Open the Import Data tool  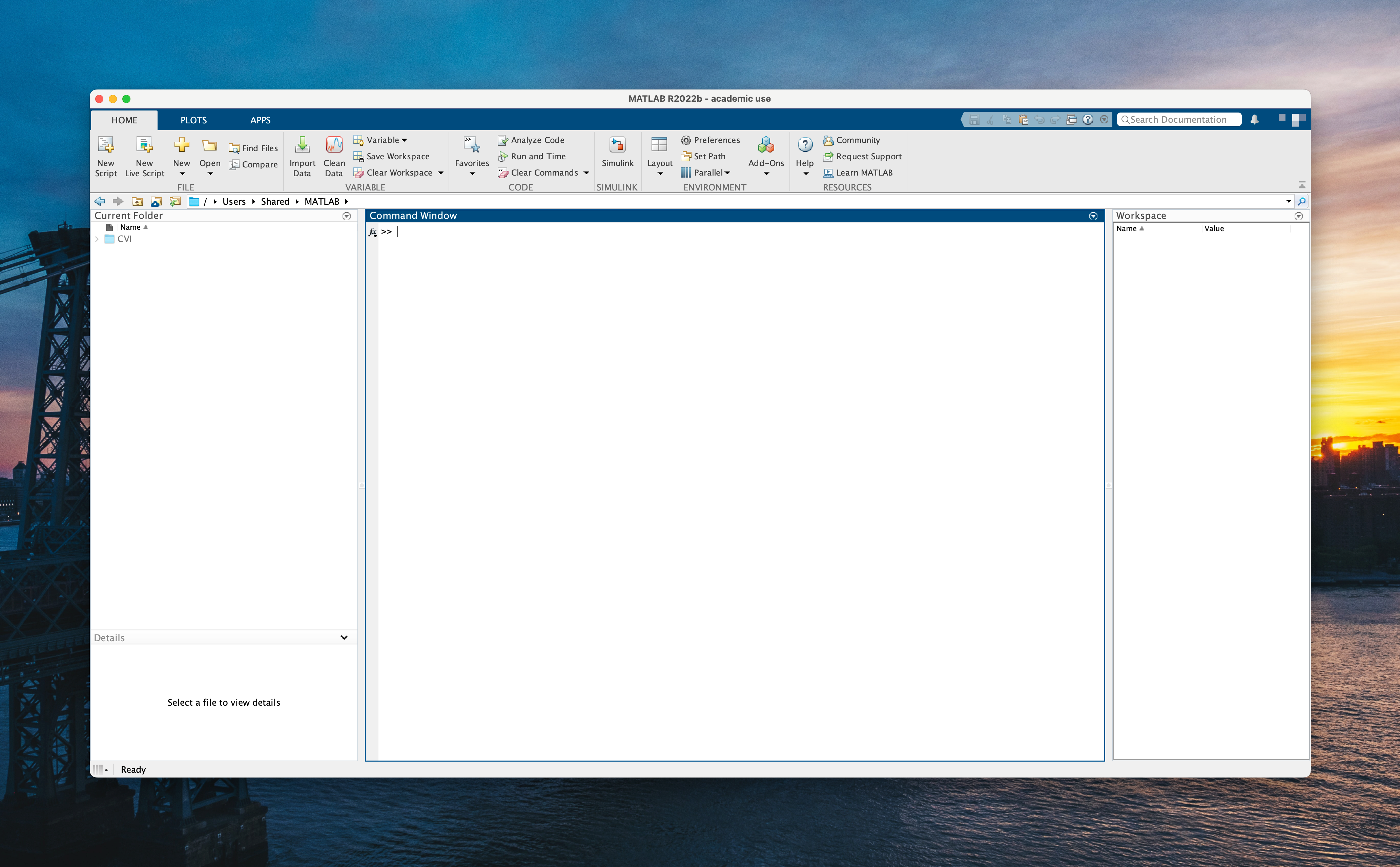302,145
